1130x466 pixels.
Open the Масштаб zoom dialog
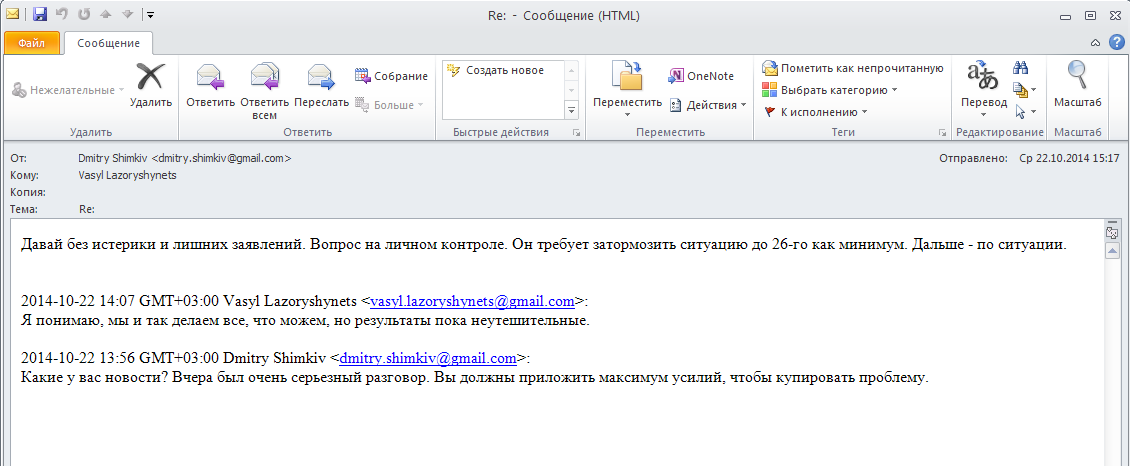[1077, 85]
